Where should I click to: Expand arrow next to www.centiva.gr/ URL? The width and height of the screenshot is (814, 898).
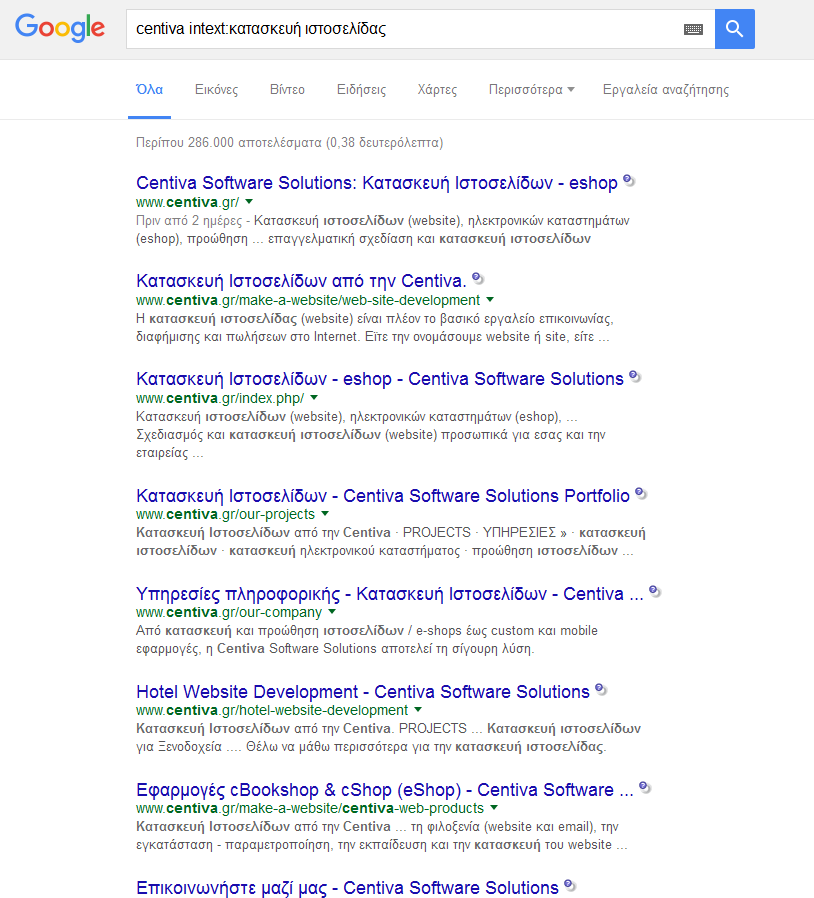249,202
